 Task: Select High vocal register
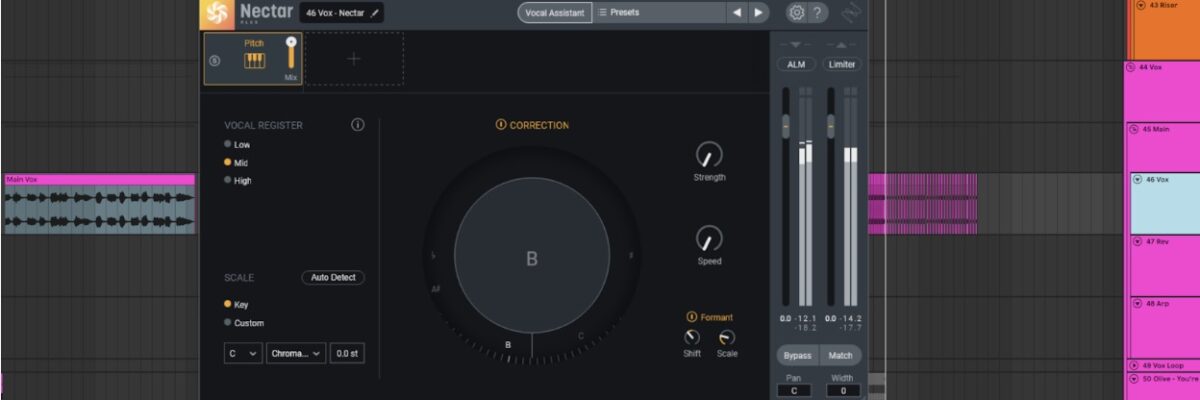click(228, 180)
